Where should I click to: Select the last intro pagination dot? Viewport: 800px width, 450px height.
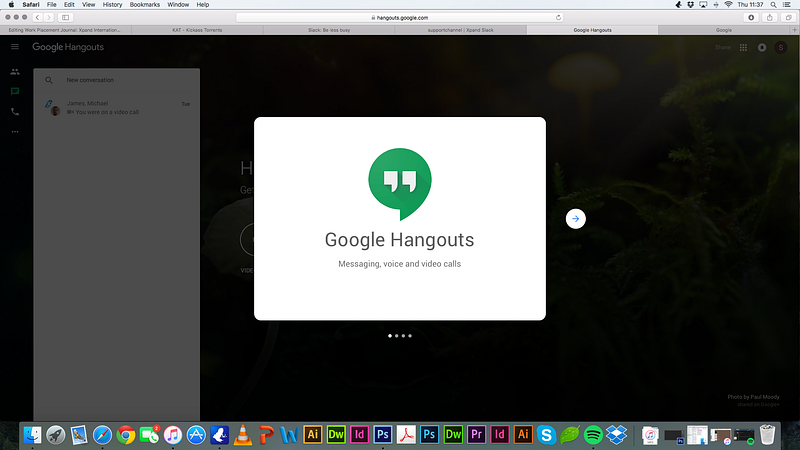click(x=410, y=336)
